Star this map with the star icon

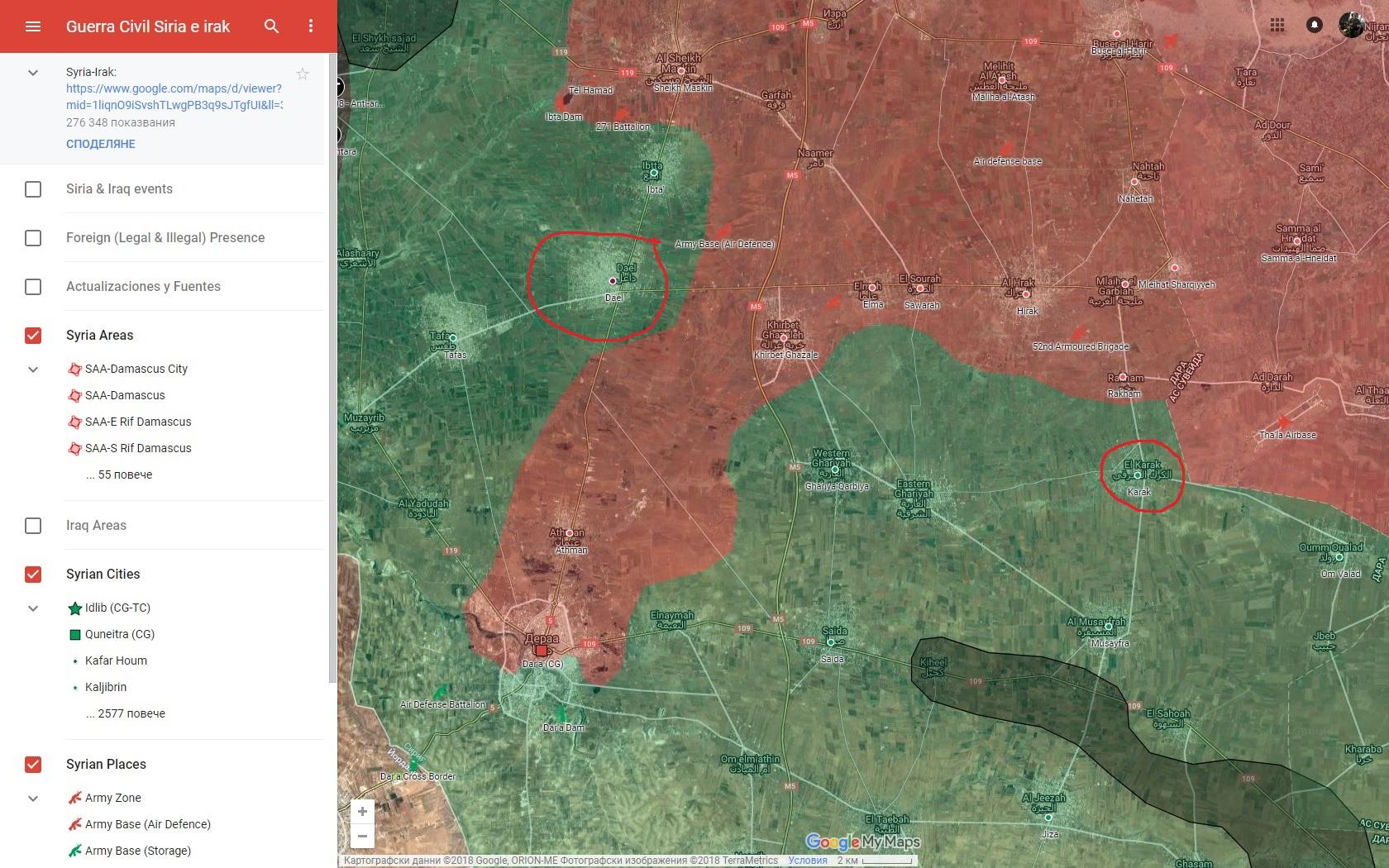click(303, 74)
